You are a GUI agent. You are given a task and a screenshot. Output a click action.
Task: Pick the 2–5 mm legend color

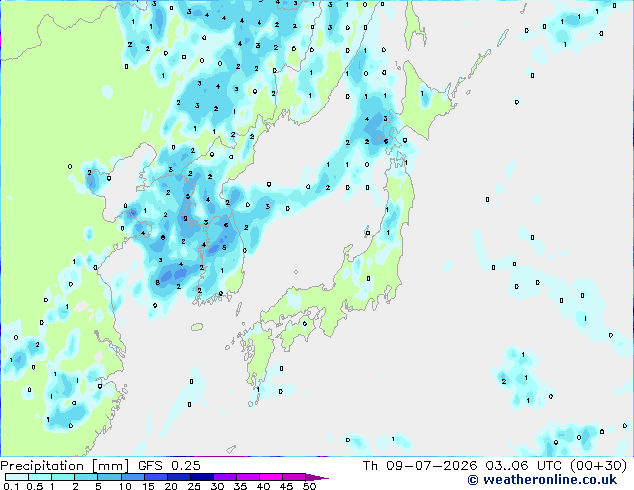86,477
